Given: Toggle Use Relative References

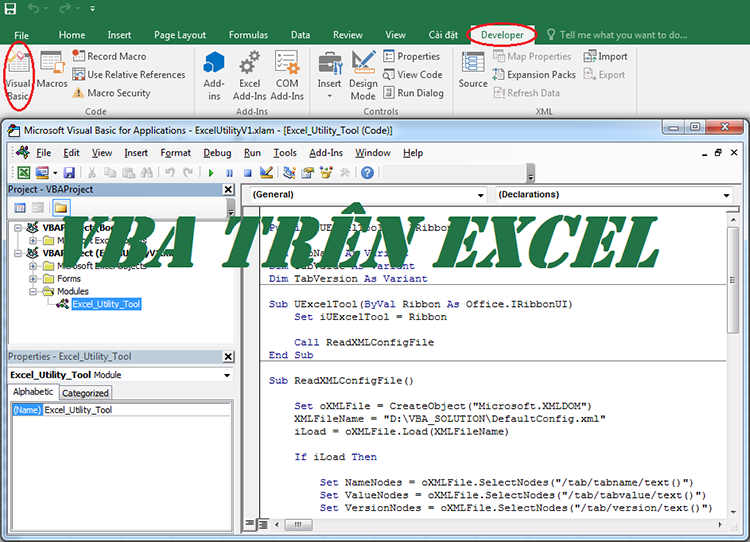Looking at the screenshot, I should [129, 75].
